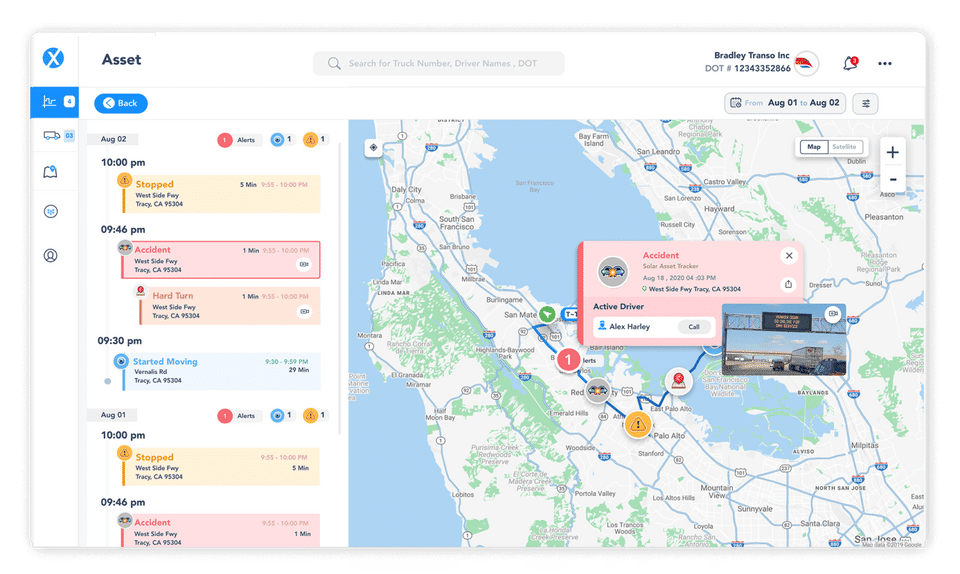Select Aug 02 Accident event card

coord(220,259)
